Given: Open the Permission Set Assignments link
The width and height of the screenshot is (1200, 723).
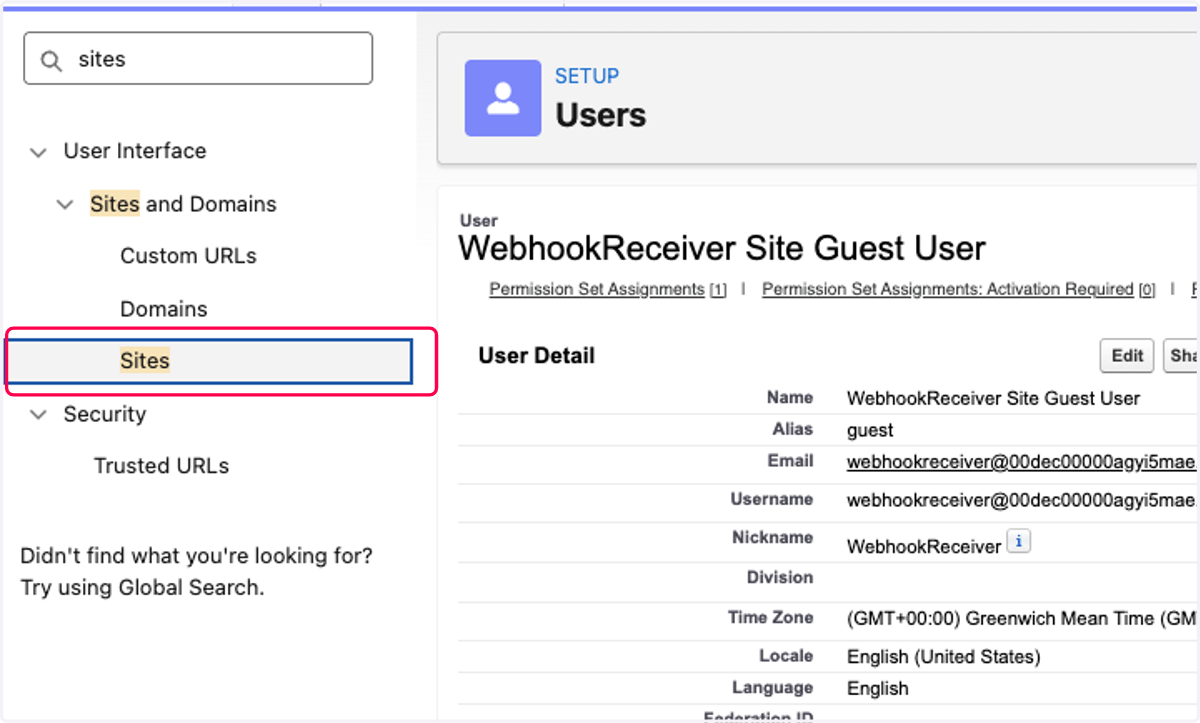Looking at the screenshot, I should (x=597, y=289).
